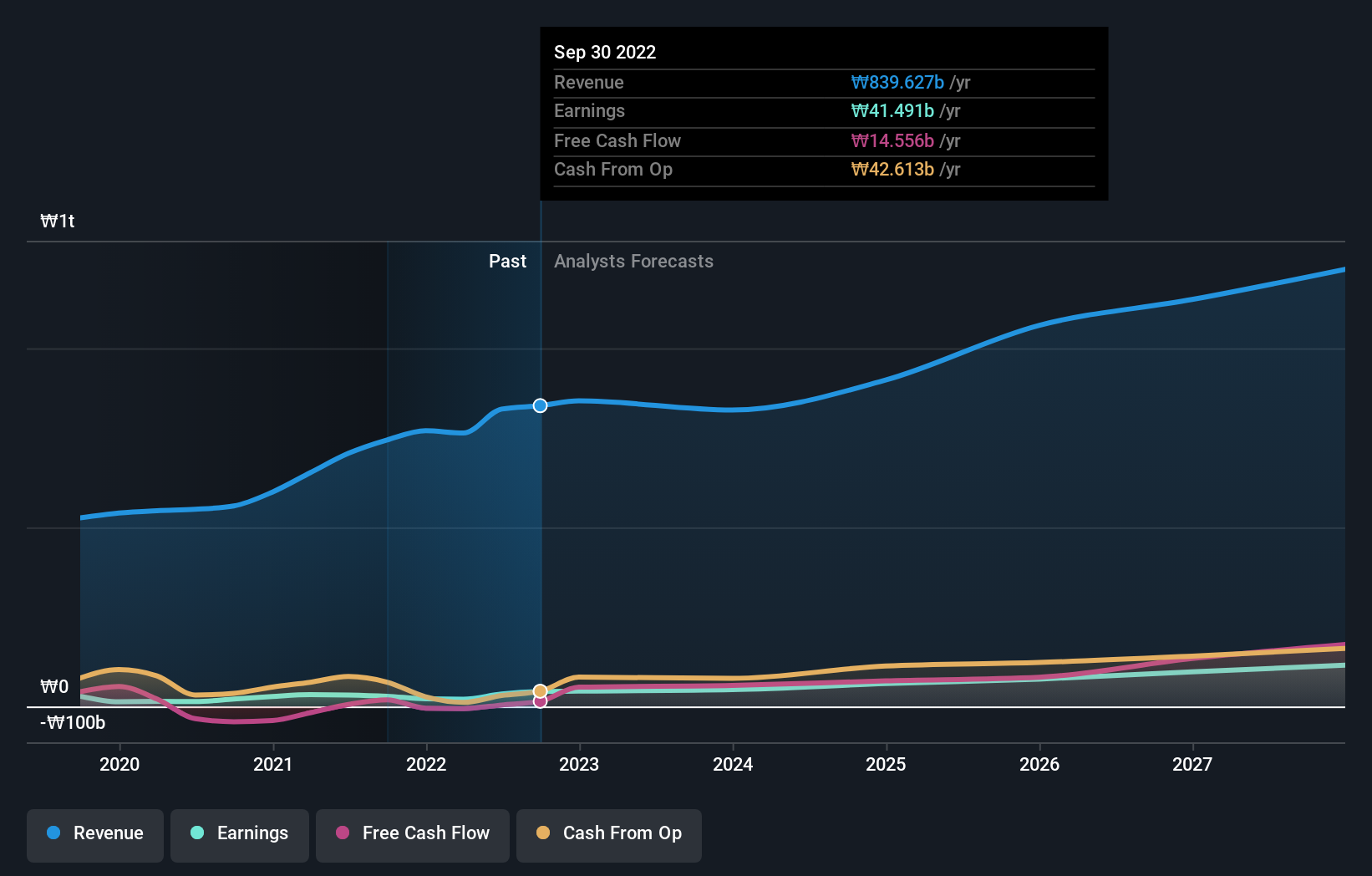Image resolution: width=1372 pixels, height=876 pixels.
Task: Select the orange Cash From Op marker on chart
Action: click(x=540, y=690)
